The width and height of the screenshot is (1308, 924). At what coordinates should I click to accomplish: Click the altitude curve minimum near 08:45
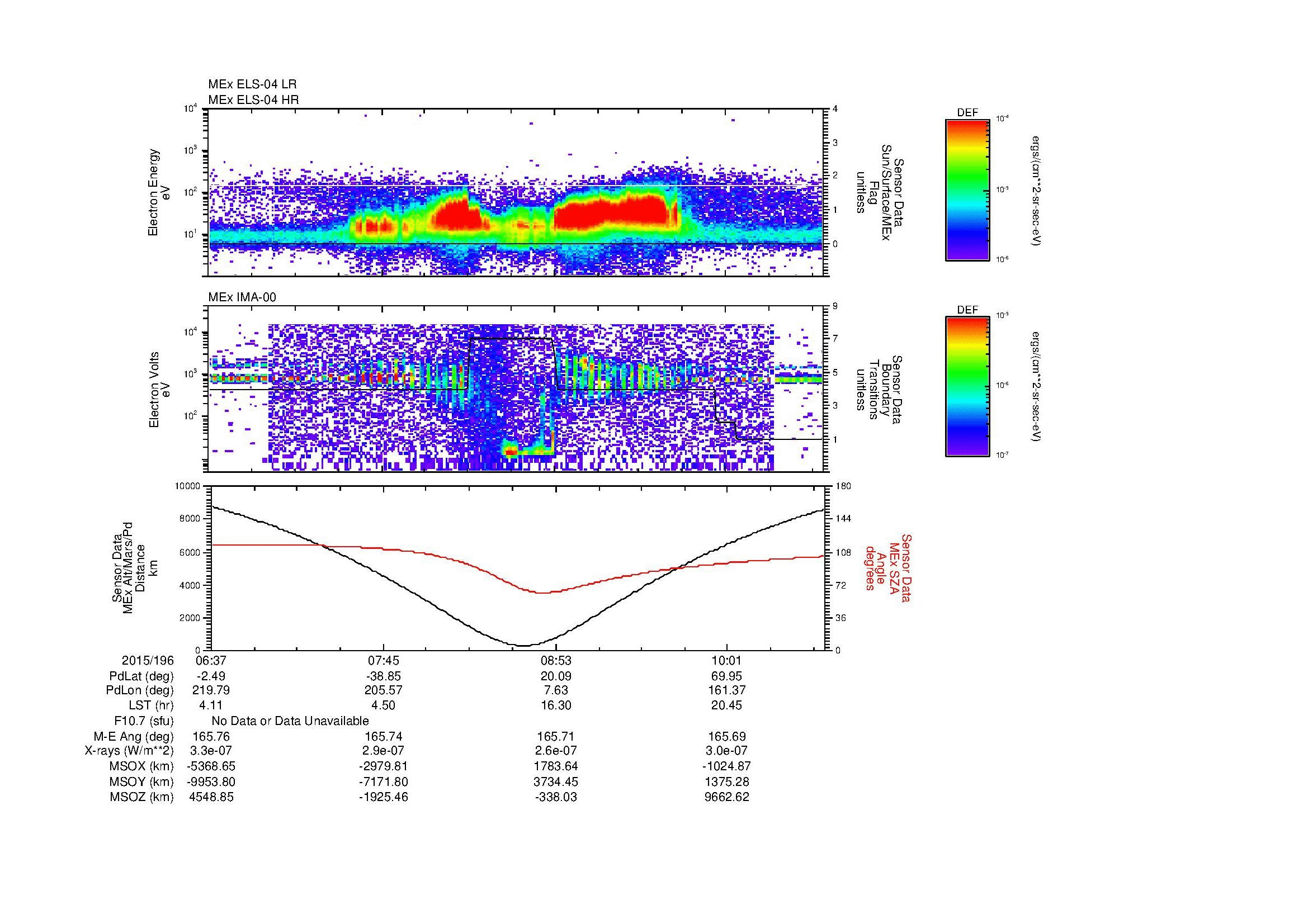(523, 645)
